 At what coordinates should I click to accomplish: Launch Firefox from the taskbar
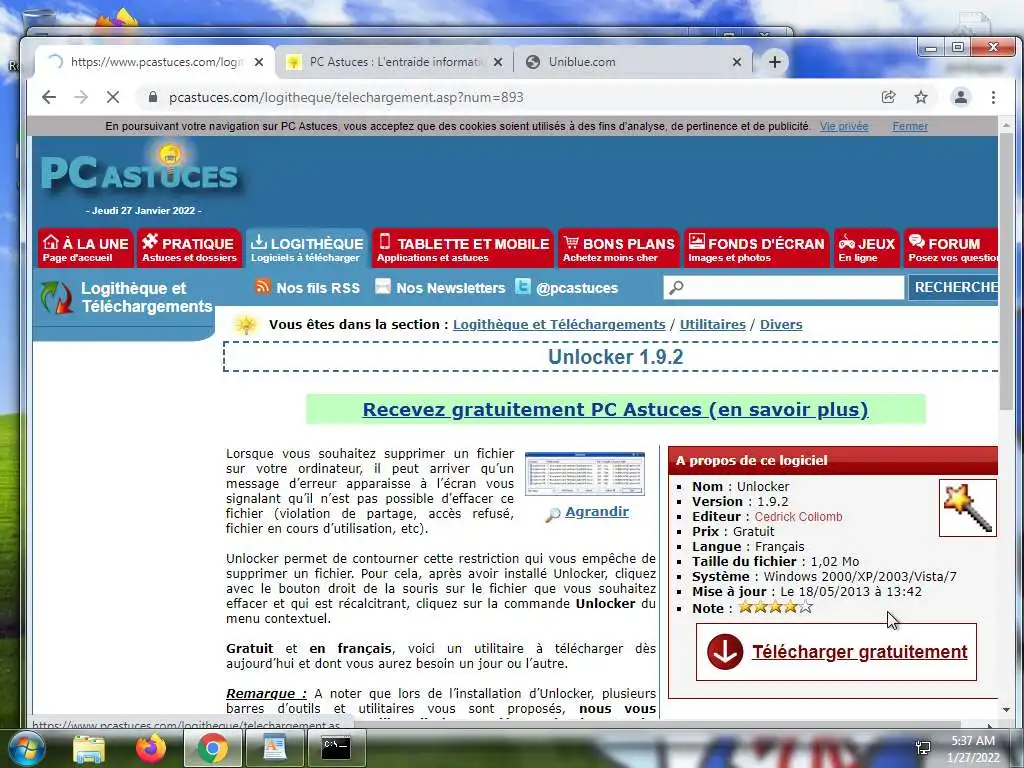[x=151, y=748]
